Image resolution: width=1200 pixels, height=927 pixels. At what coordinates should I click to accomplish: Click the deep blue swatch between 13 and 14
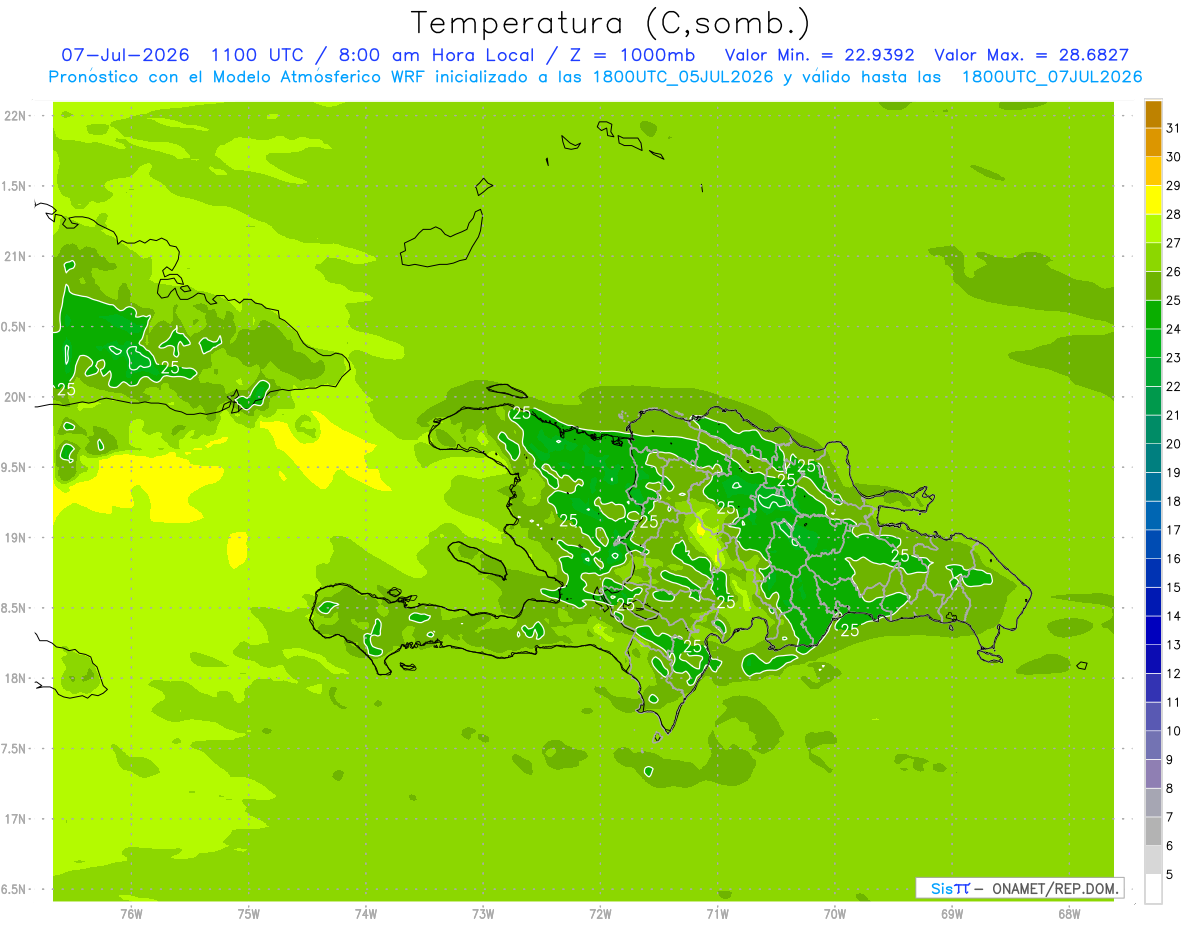tap(1153, 631)
